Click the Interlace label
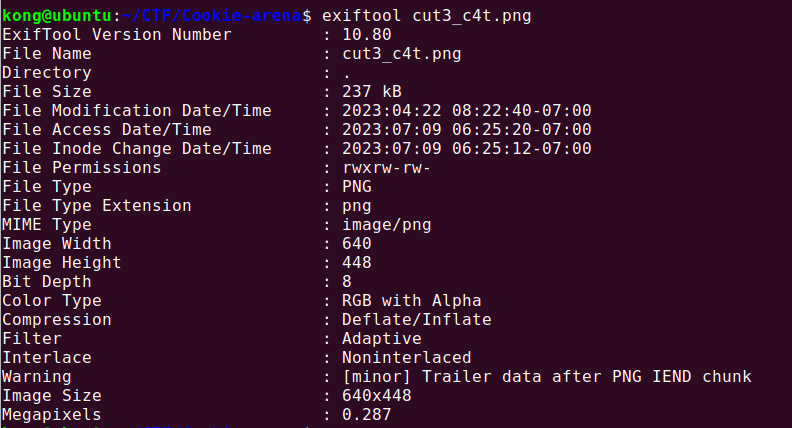The width and height of the screenshot is (792, 428). pyautogui.click(x=47, y=358)
